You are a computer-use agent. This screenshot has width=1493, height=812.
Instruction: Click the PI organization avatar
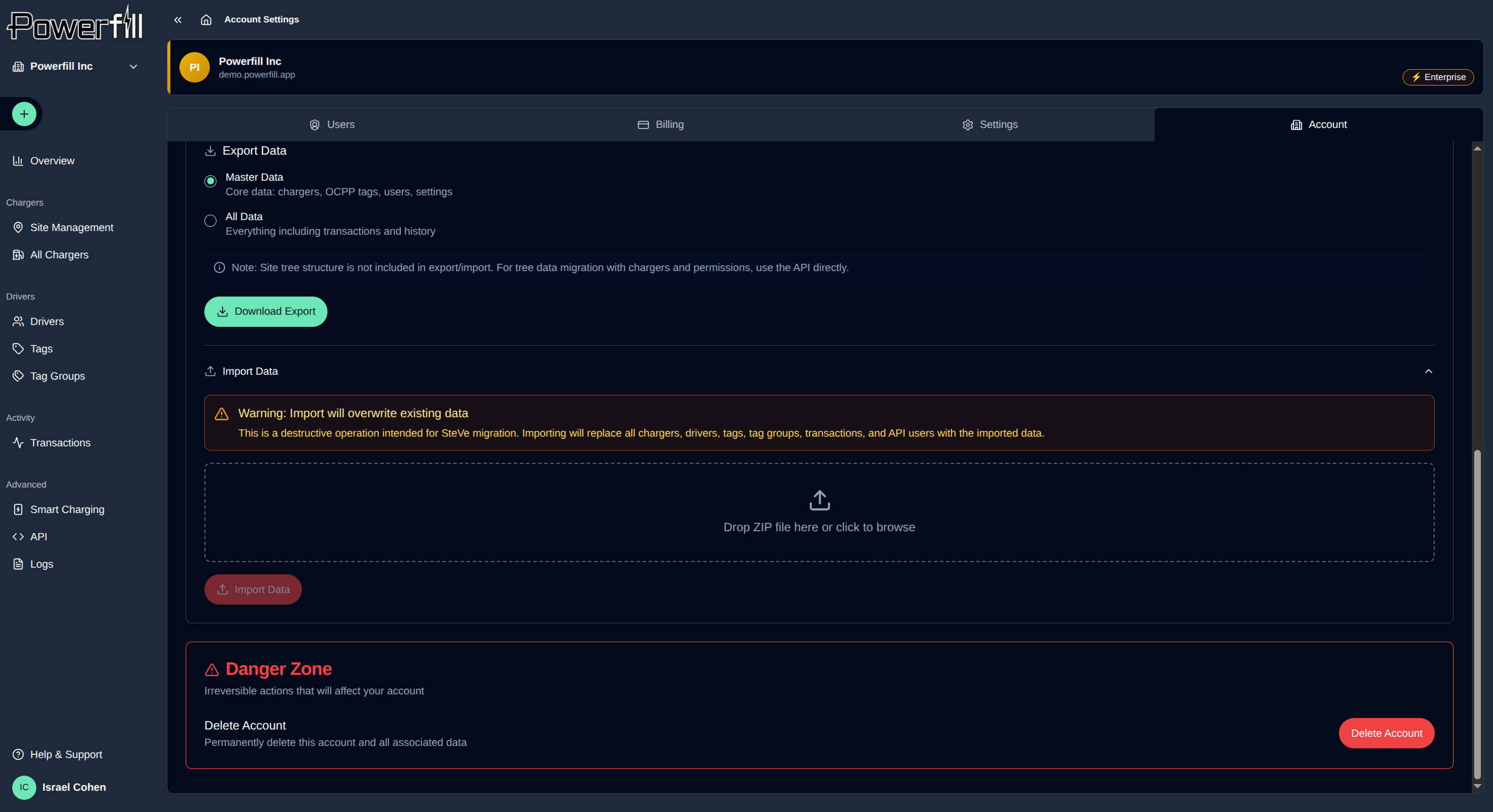(195, 67)
